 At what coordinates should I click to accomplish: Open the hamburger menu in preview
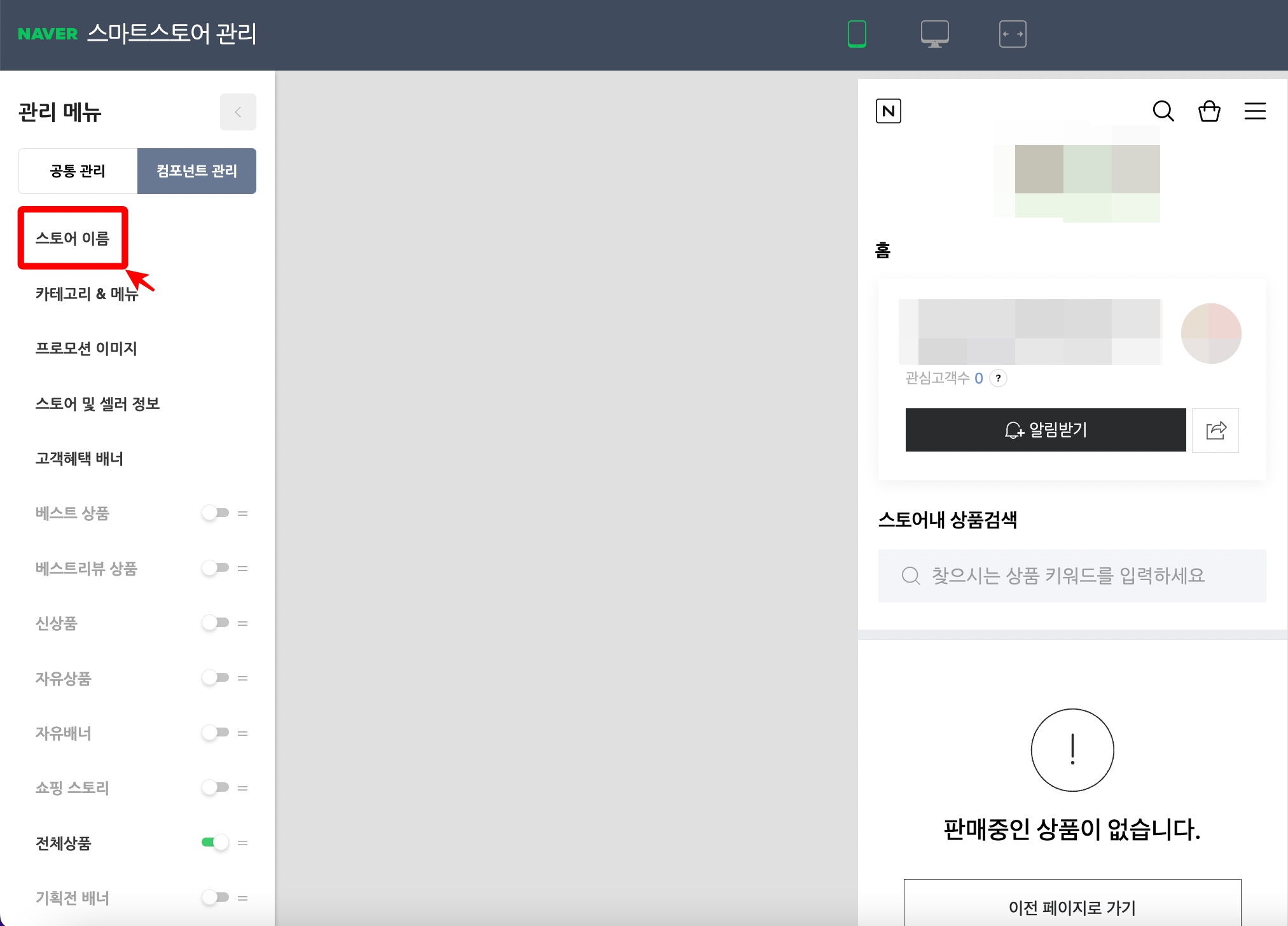coord(1254,111)
